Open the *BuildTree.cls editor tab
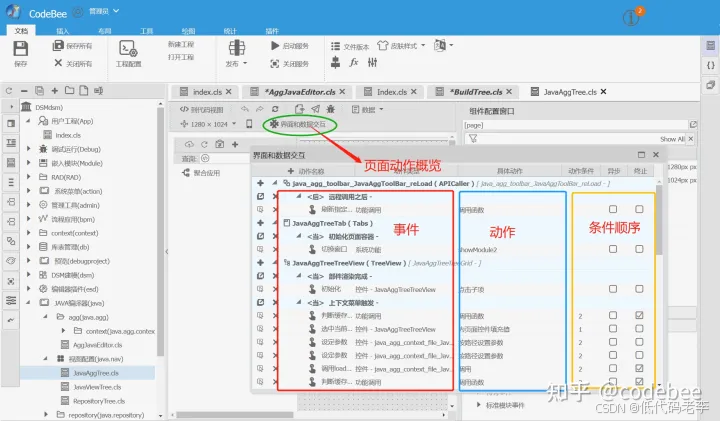The image size is (720, 421). (474, 92)
